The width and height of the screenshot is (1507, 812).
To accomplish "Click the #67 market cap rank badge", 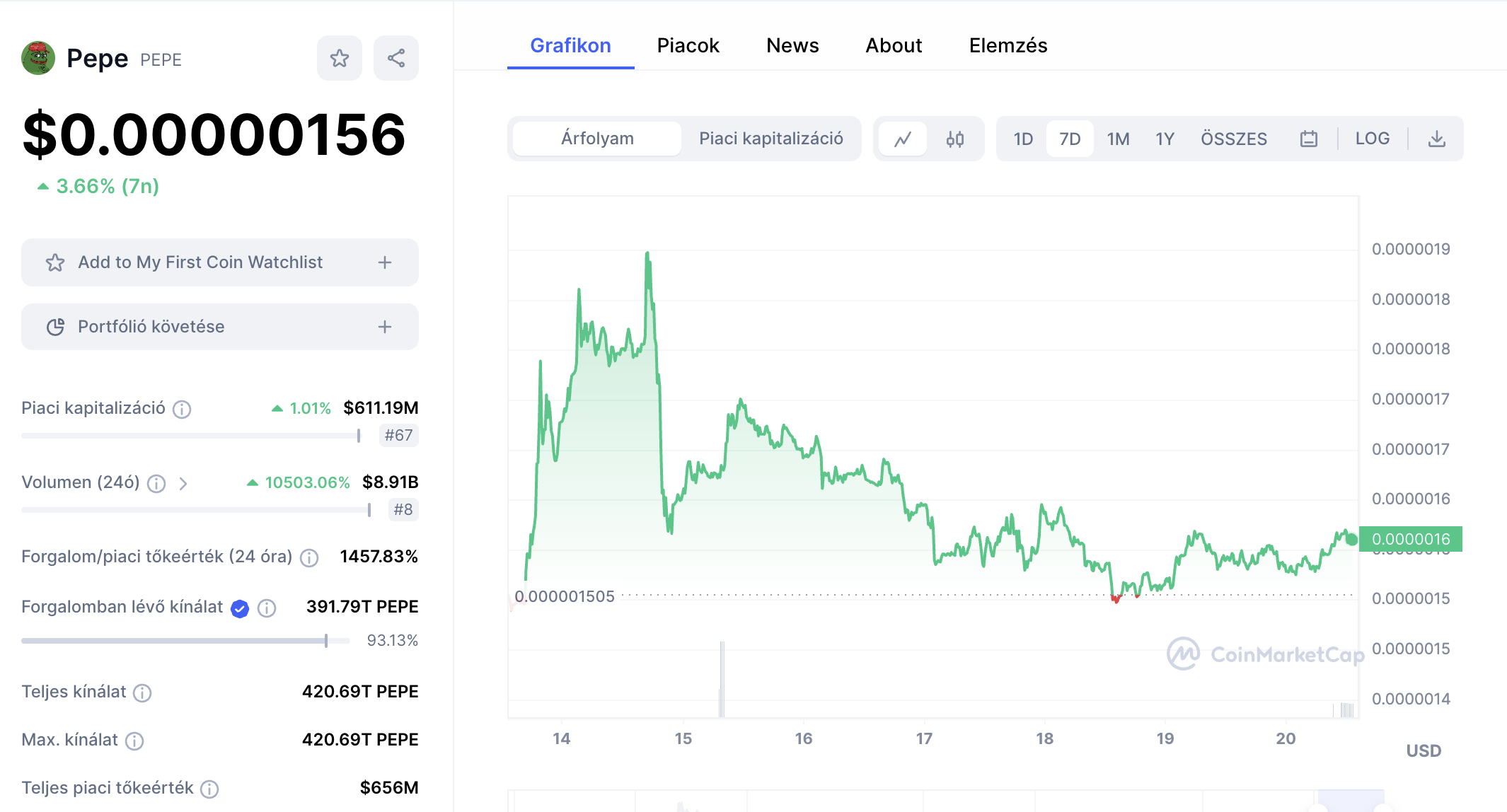I will click(398, 435).
